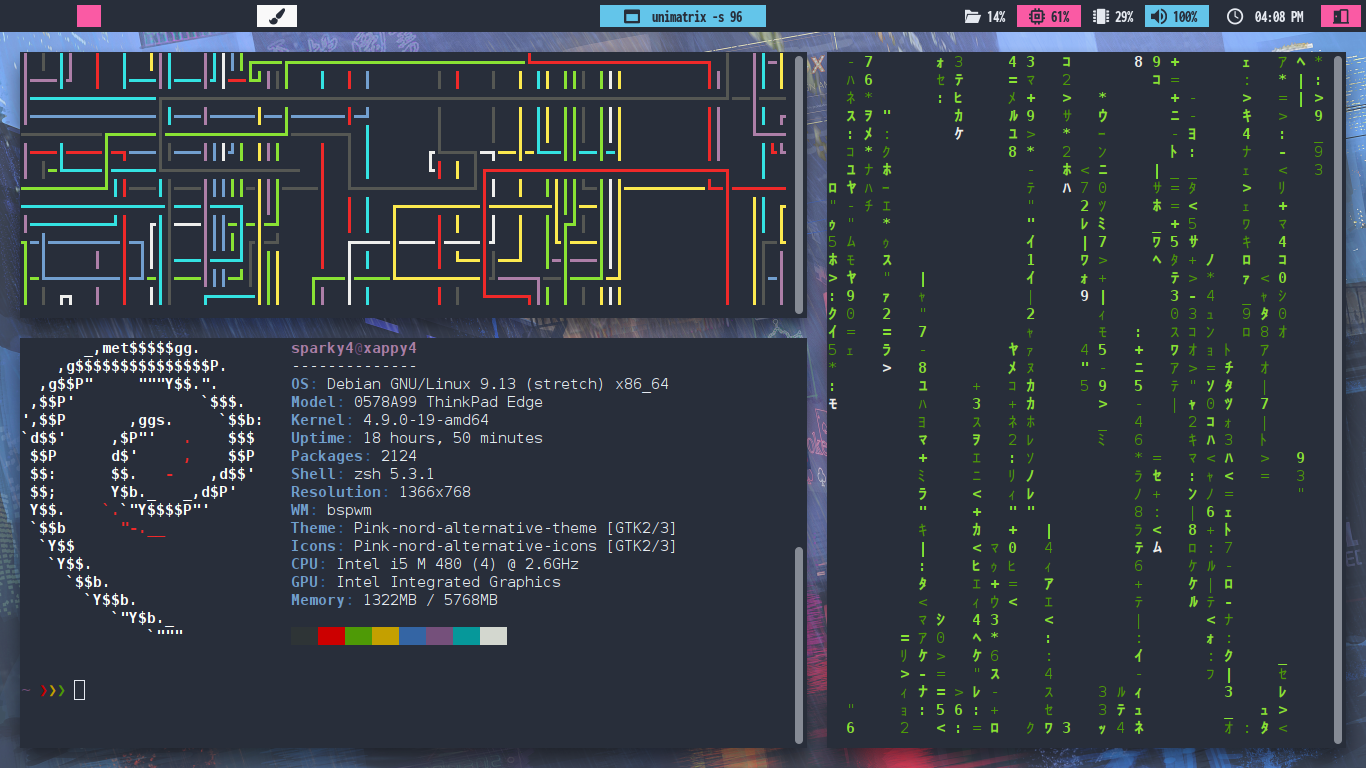Click the unimatrix -s 96 window title
1366x768 pixels.
coord(696,17)
